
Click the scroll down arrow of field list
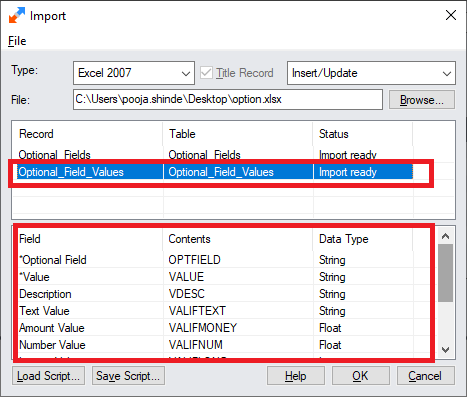(x=445, y=350)
